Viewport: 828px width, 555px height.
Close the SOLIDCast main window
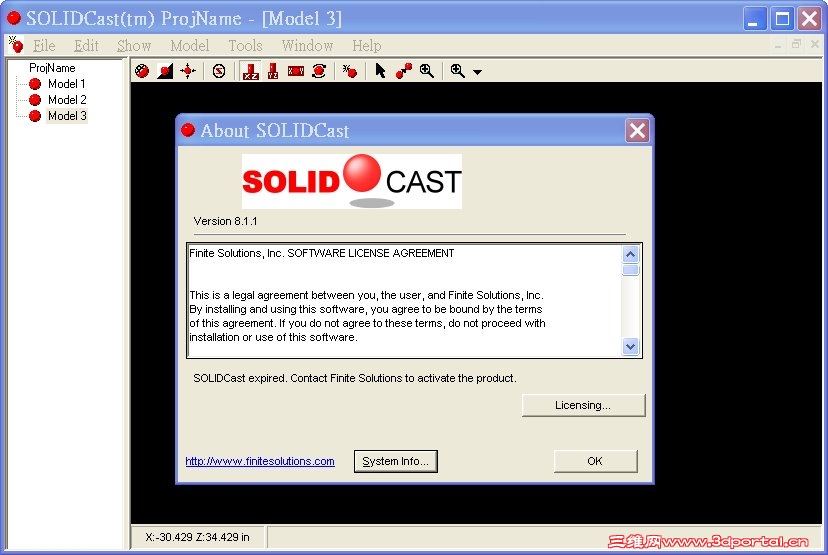tap(809, 19)
